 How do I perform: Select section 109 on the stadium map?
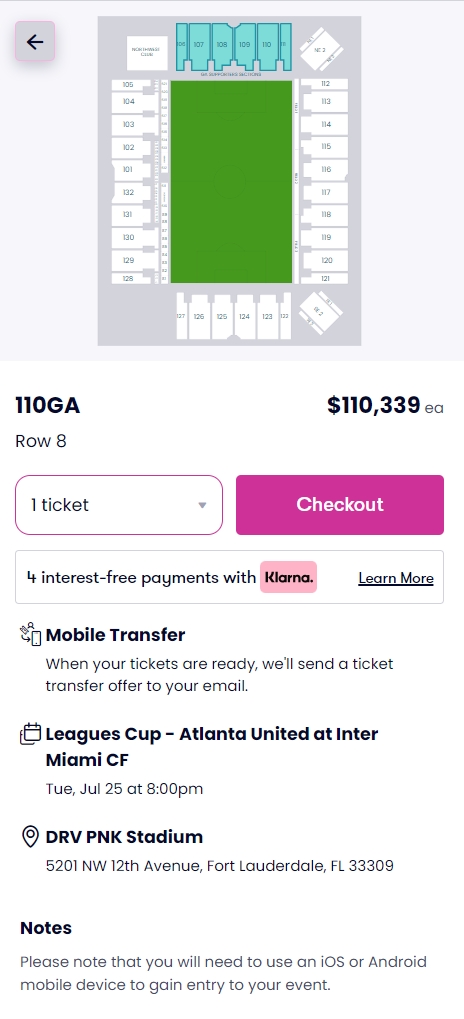pyautogui.click(x=244, y=45)
